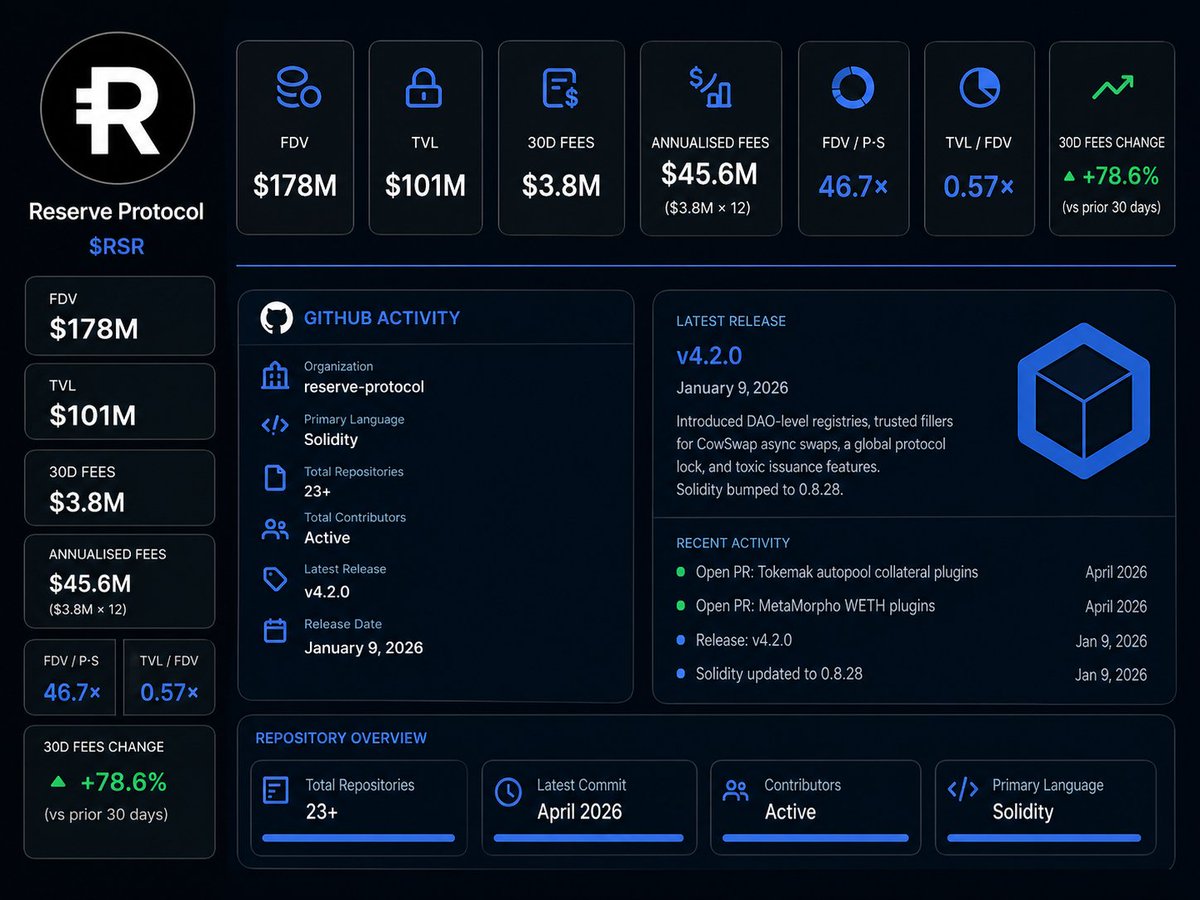Click the reserve-protocol organization name
The width and height of the screenshot is (1200, 900).
pyautogui.click(x=364, y=387)
